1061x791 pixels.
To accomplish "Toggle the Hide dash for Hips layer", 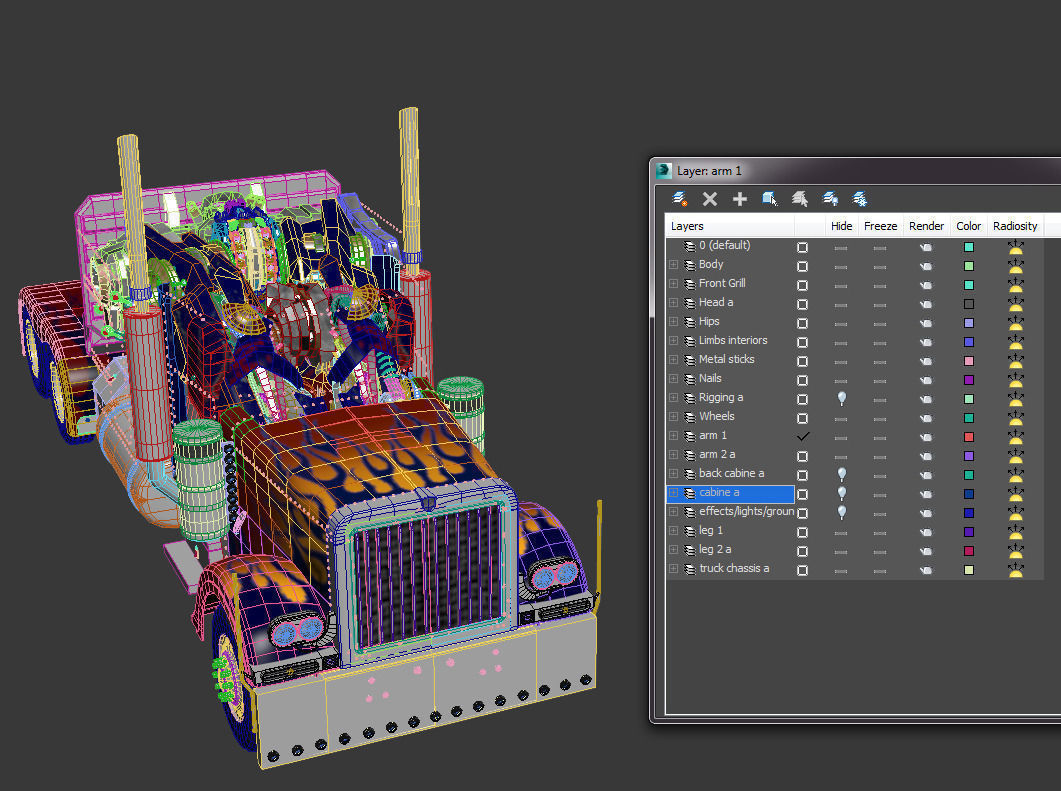I will click(840, 324).
